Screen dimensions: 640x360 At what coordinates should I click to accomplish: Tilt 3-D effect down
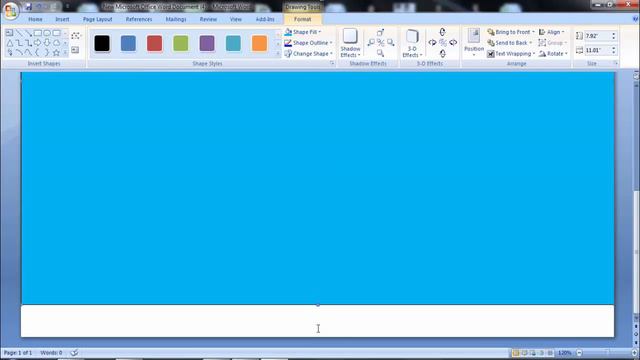click(442, 53)
